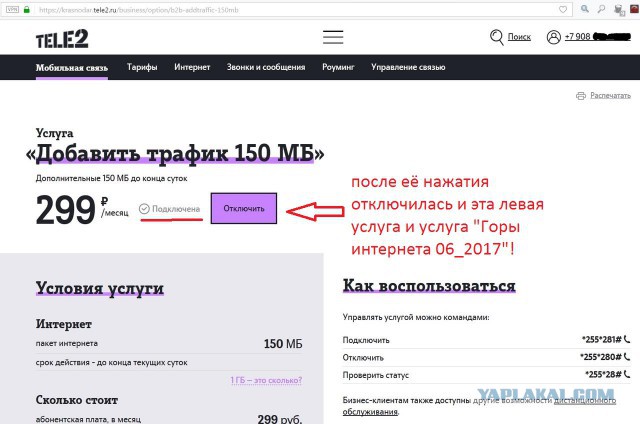Click the *255*280# disconnect command

pos(600,357)
